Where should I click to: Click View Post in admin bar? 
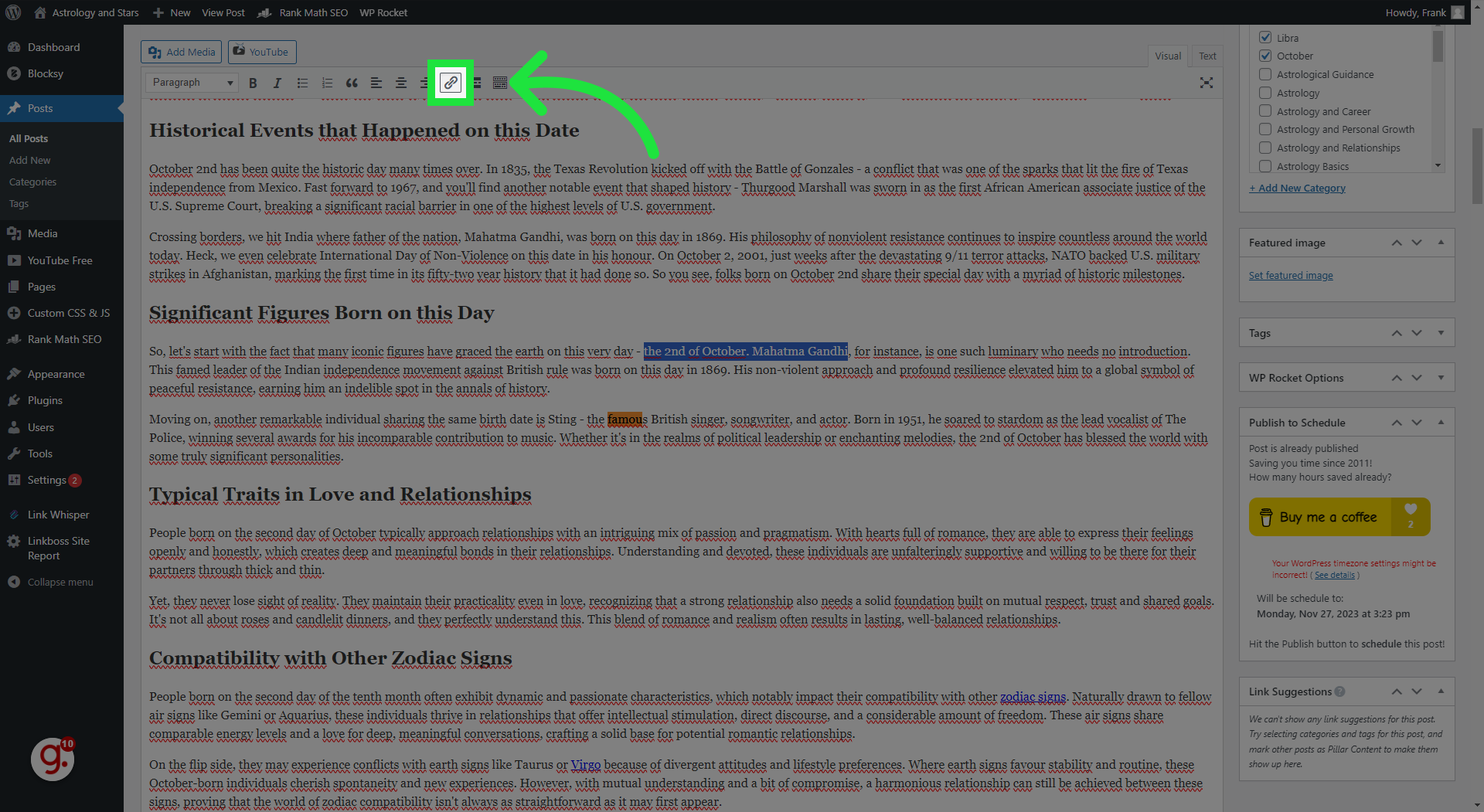click(x=223, y=12)
